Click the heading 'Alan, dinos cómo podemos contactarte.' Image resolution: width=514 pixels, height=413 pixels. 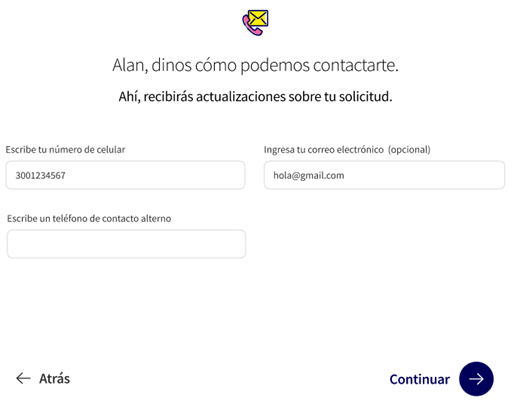255,65
